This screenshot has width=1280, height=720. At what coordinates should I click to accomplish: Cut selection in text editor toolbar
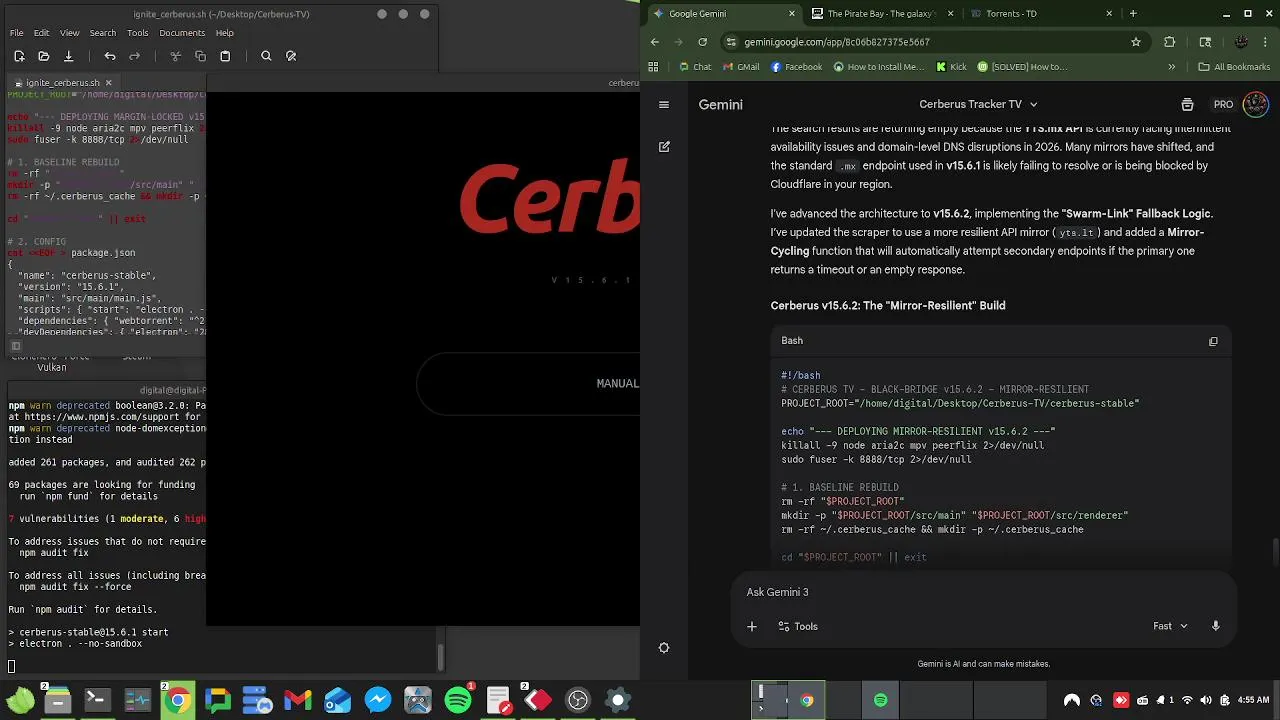(x=176, y=56)
